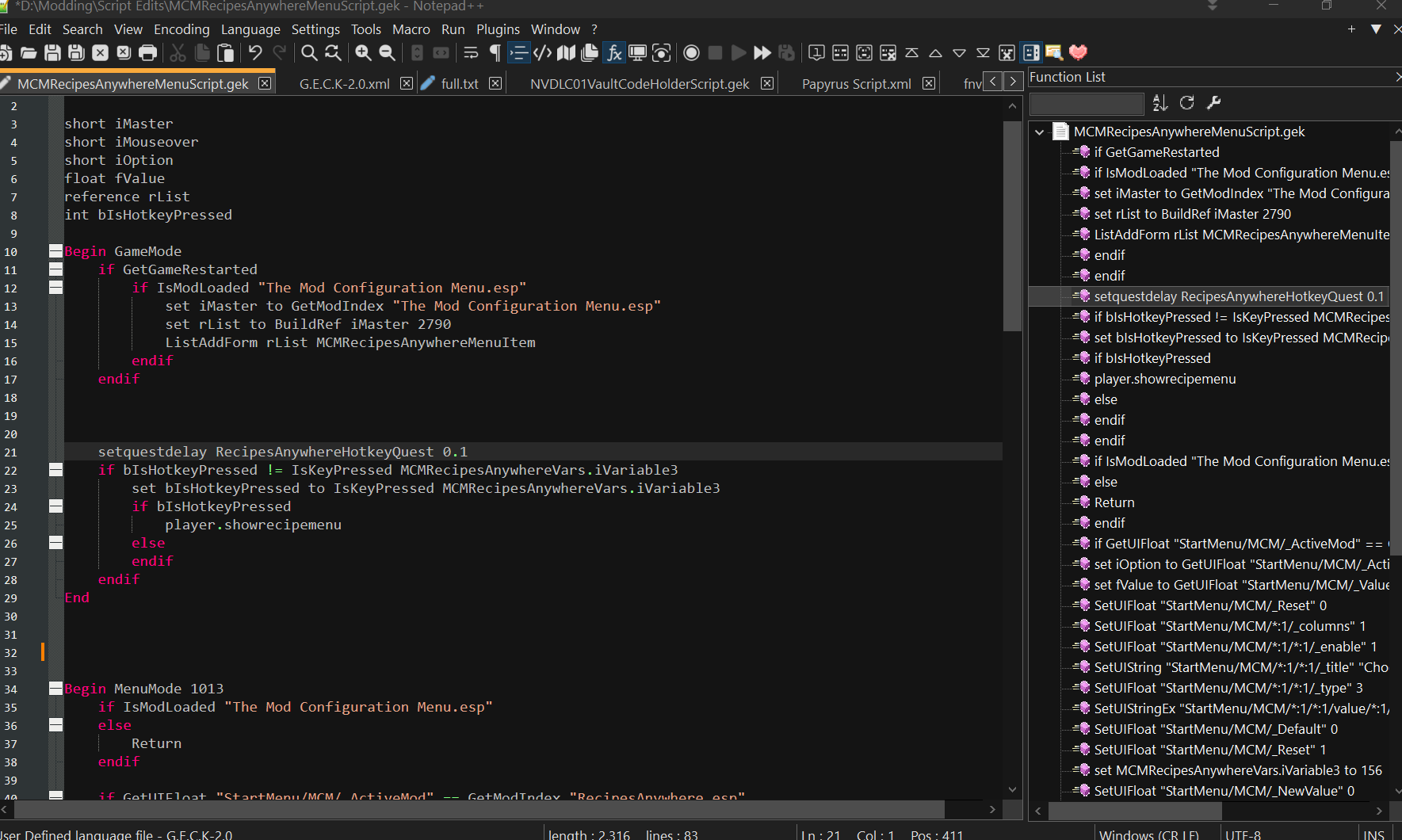Click the Close All documents toolbar icon
1402x840 pixels.
pos(124,53)
